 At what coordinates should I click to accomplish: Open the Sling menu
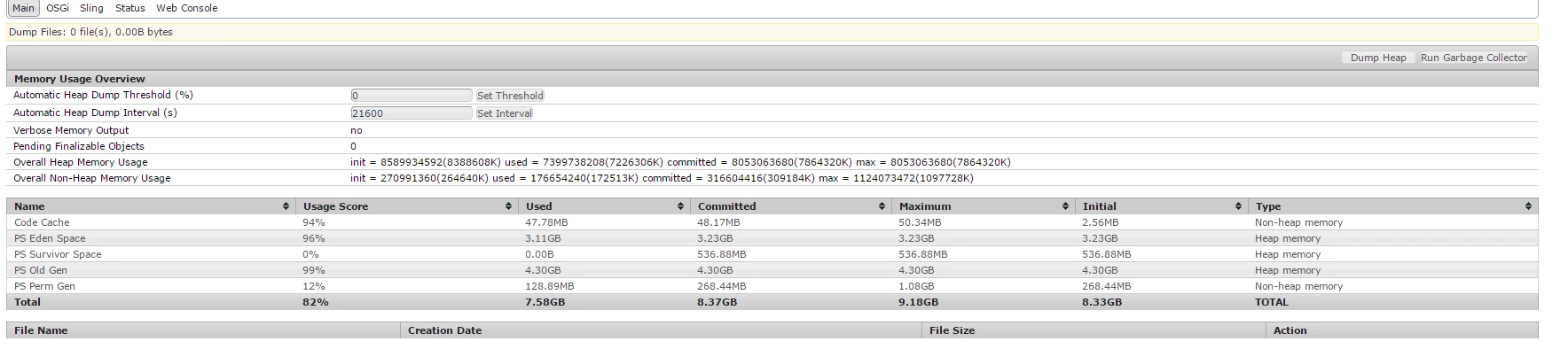click(x=91, y=8)
